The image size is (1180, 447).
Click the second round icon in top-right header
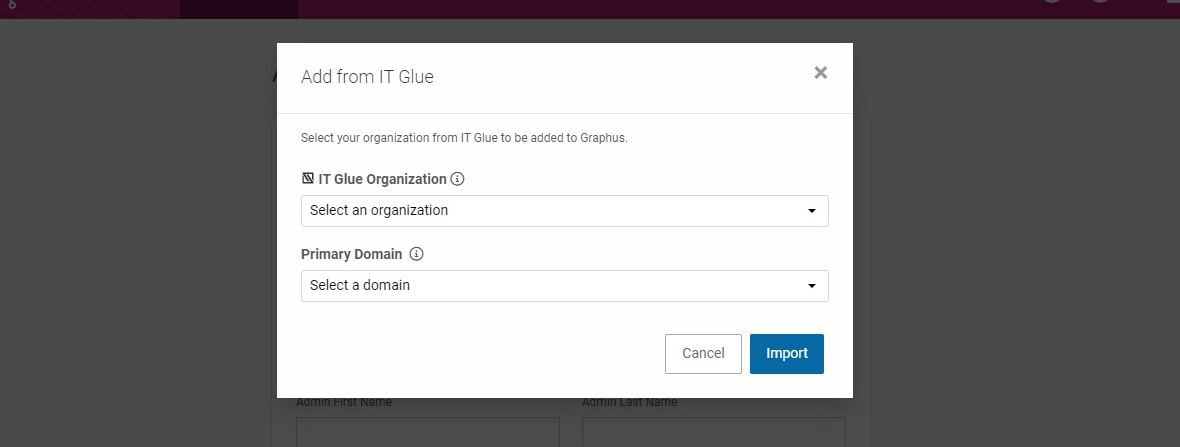click(1100, 2)
